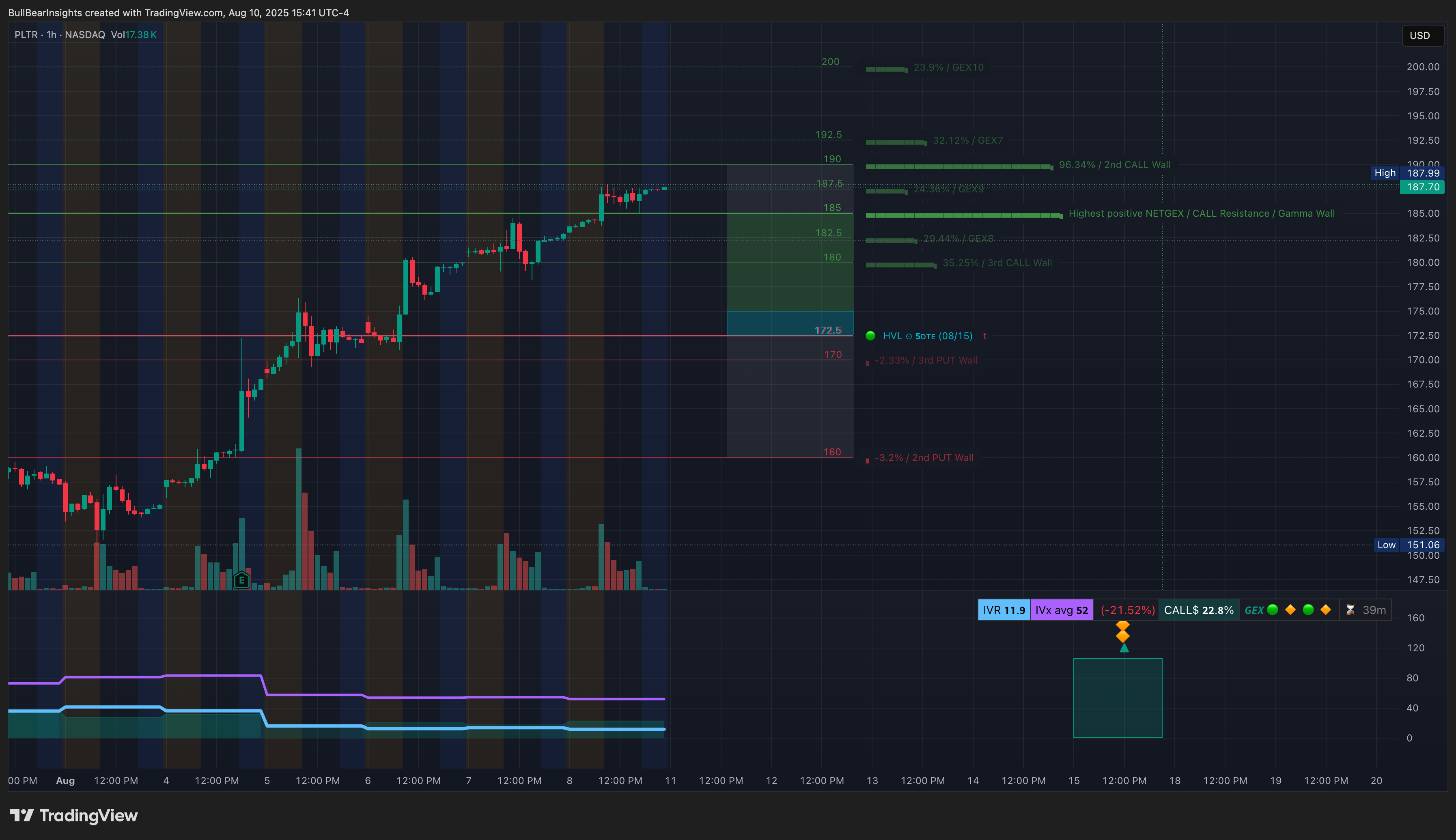This screenshot has width=1456, height=840.
Task: Click the first green GEX status circle
Action: [1273, 610]
